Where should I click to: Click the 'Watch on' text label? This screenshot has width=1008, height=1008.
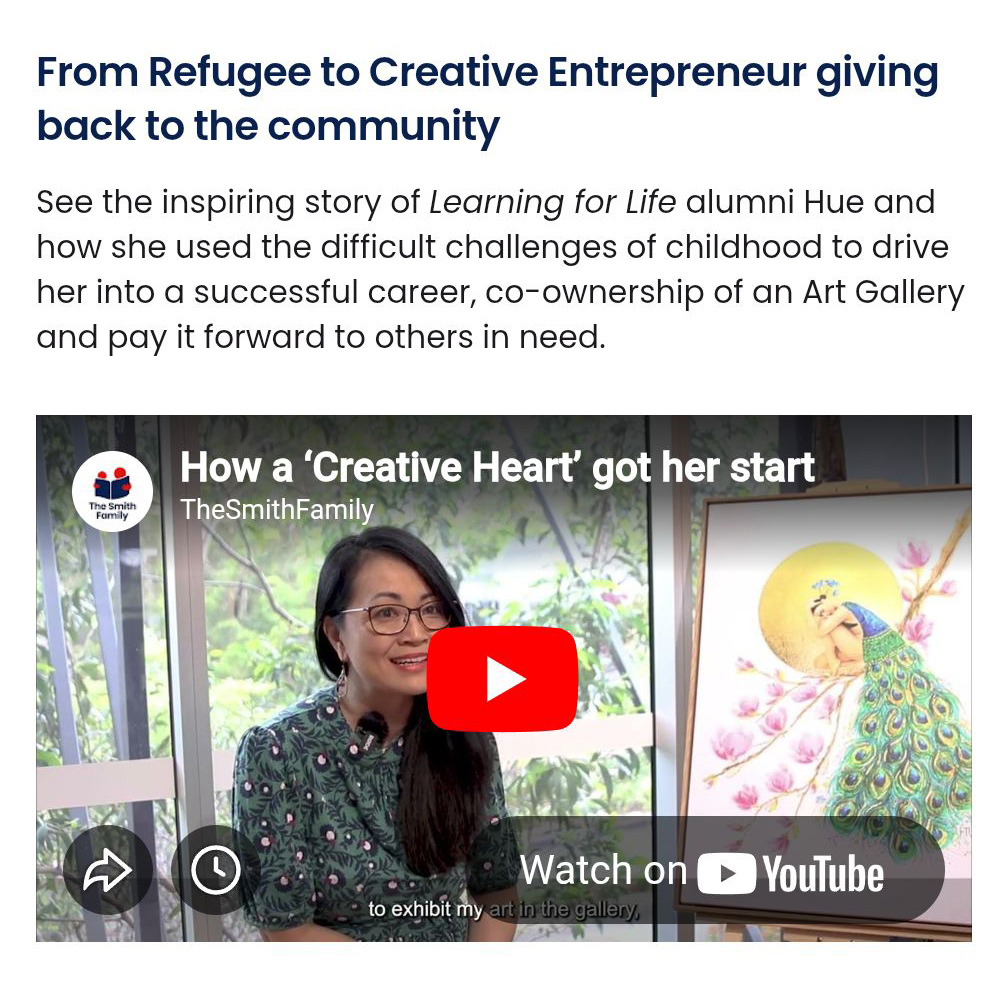[603, 870]
